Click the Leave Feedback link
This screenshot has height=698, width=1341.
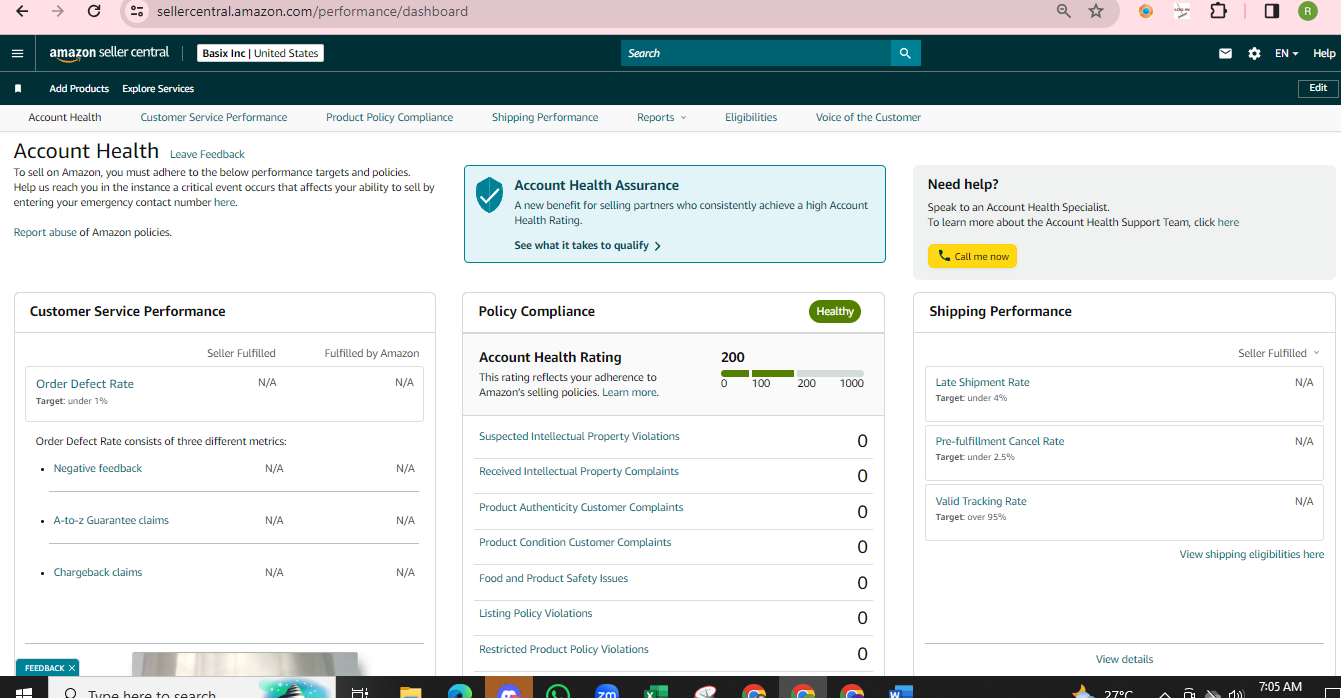tap(207, 154)
